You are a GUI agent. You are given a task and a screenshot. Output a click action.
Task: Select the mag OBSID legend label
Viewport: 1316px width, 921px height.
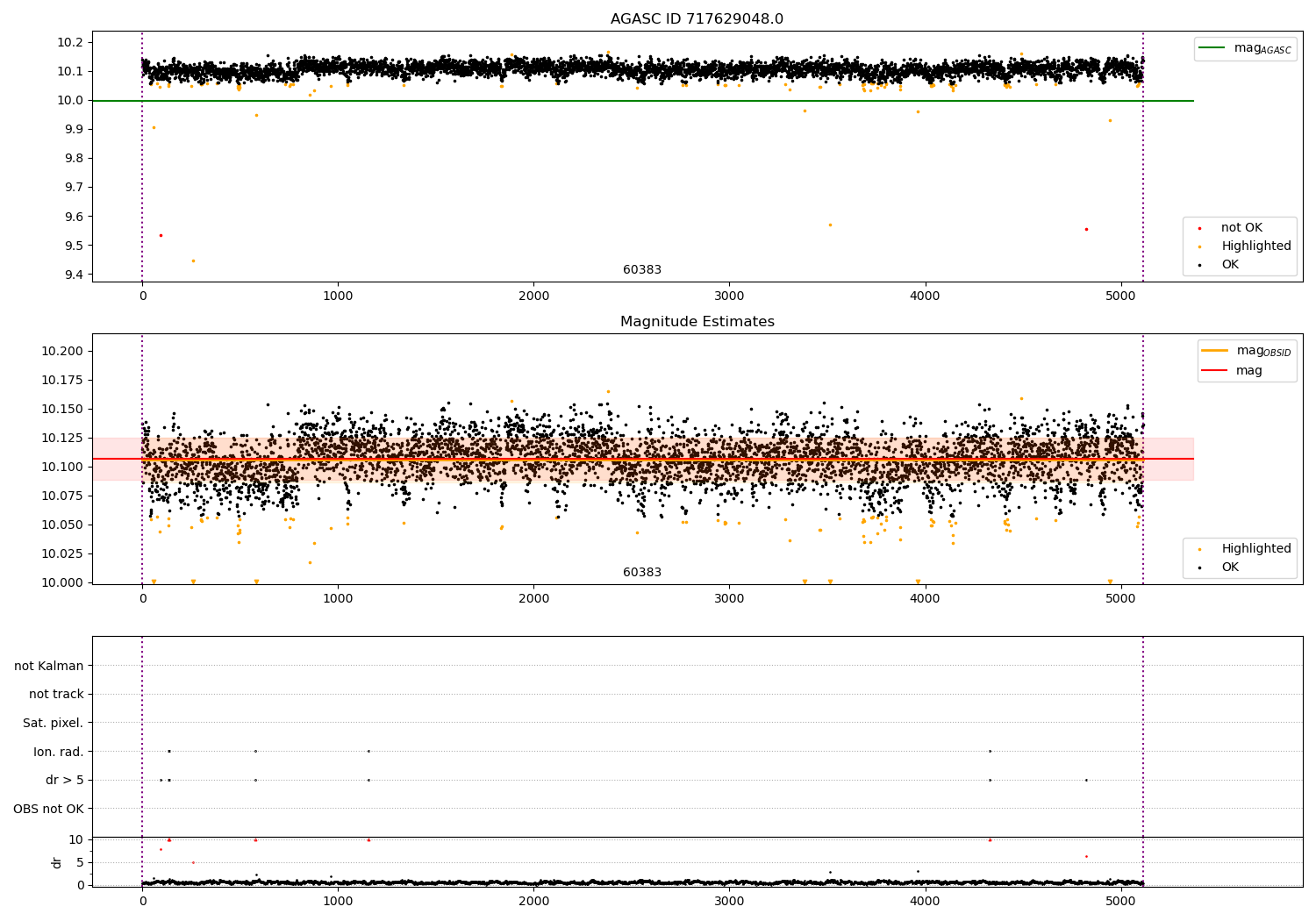click(1263, 352)
